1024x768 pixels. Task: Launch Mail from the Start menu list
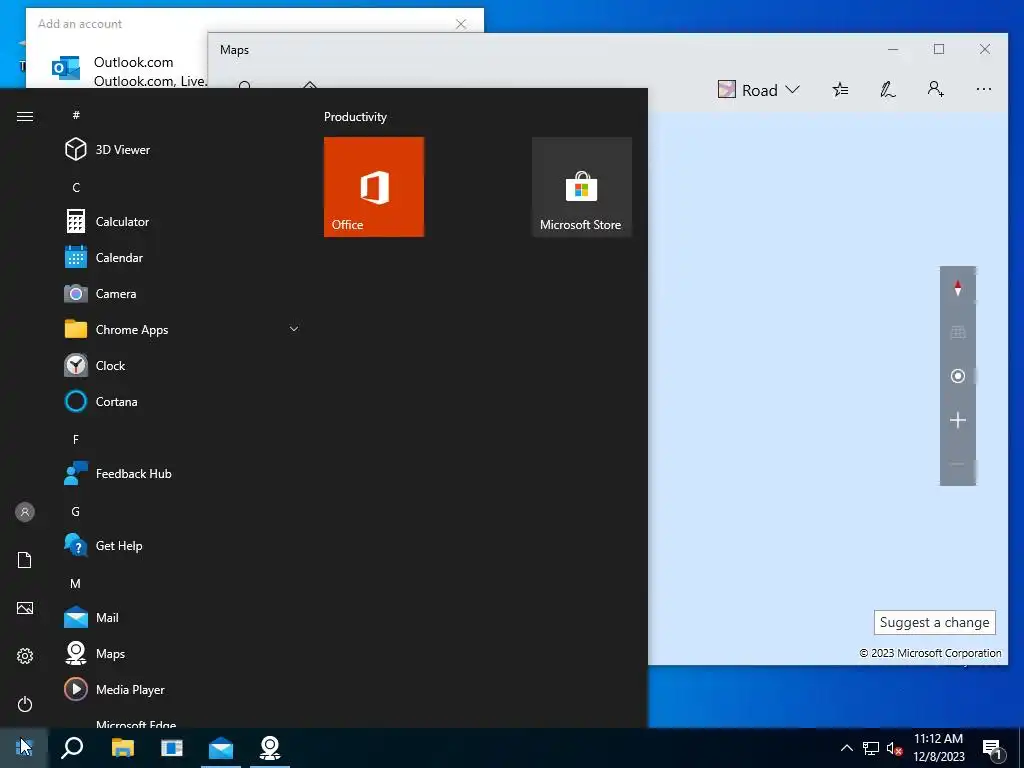(x=183, y=617)
